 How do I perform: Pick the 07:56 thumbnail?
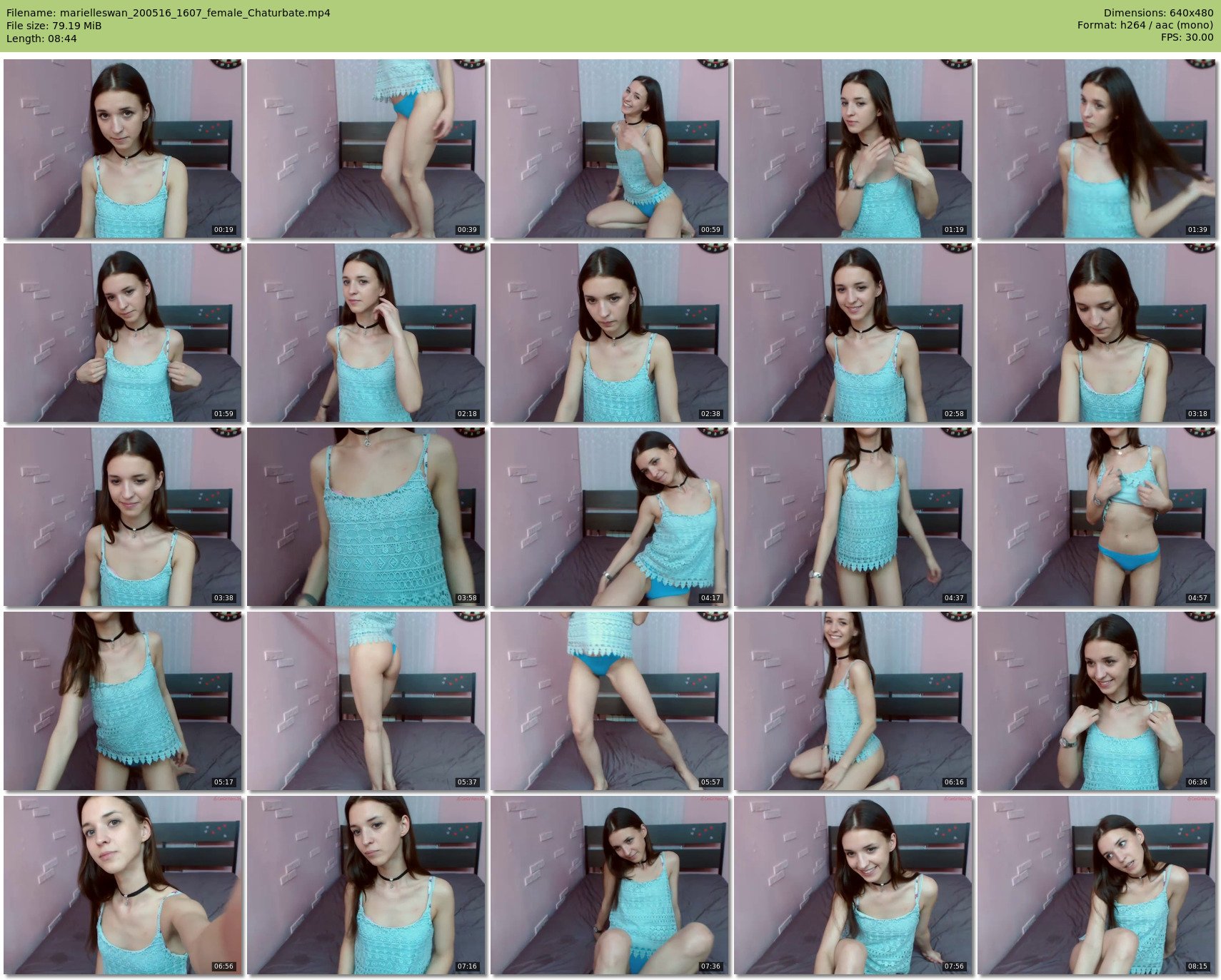click(853, 885)
